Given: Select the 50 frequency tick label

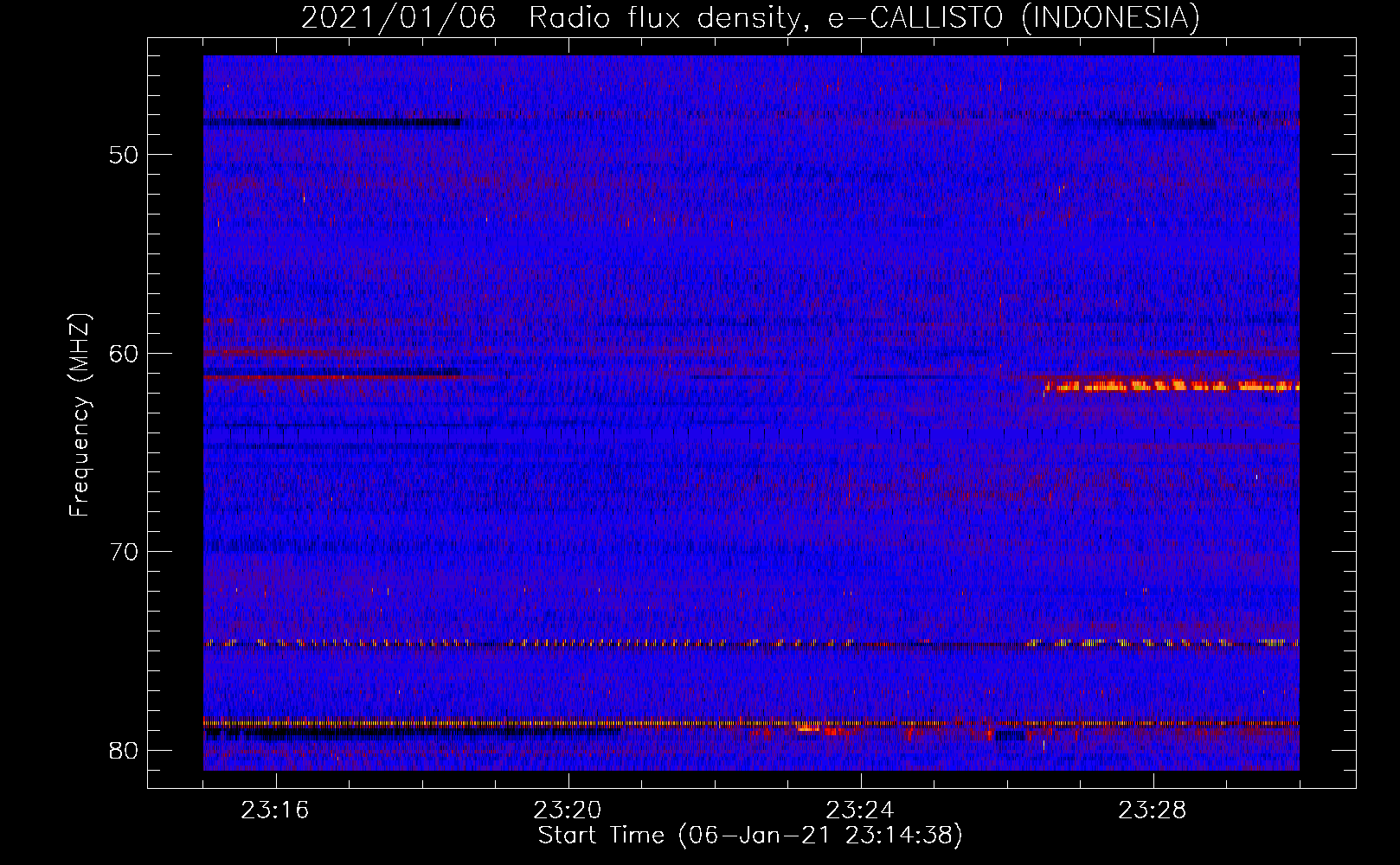Looking at the screenshot, I should [x=124, y=155].
